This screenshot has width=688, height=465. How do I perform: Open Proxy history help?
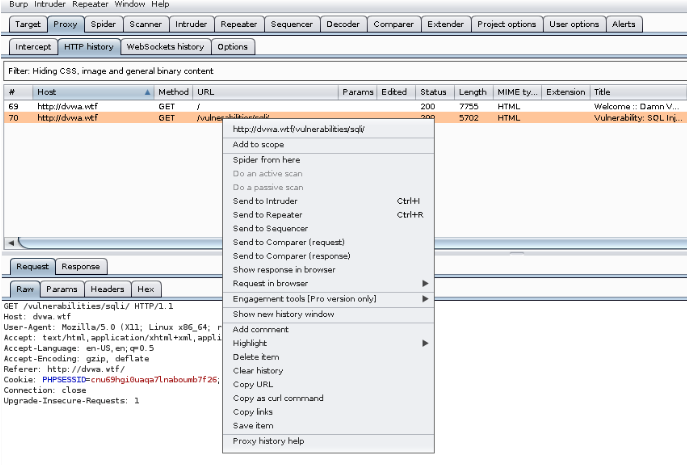tap(329, 441)
